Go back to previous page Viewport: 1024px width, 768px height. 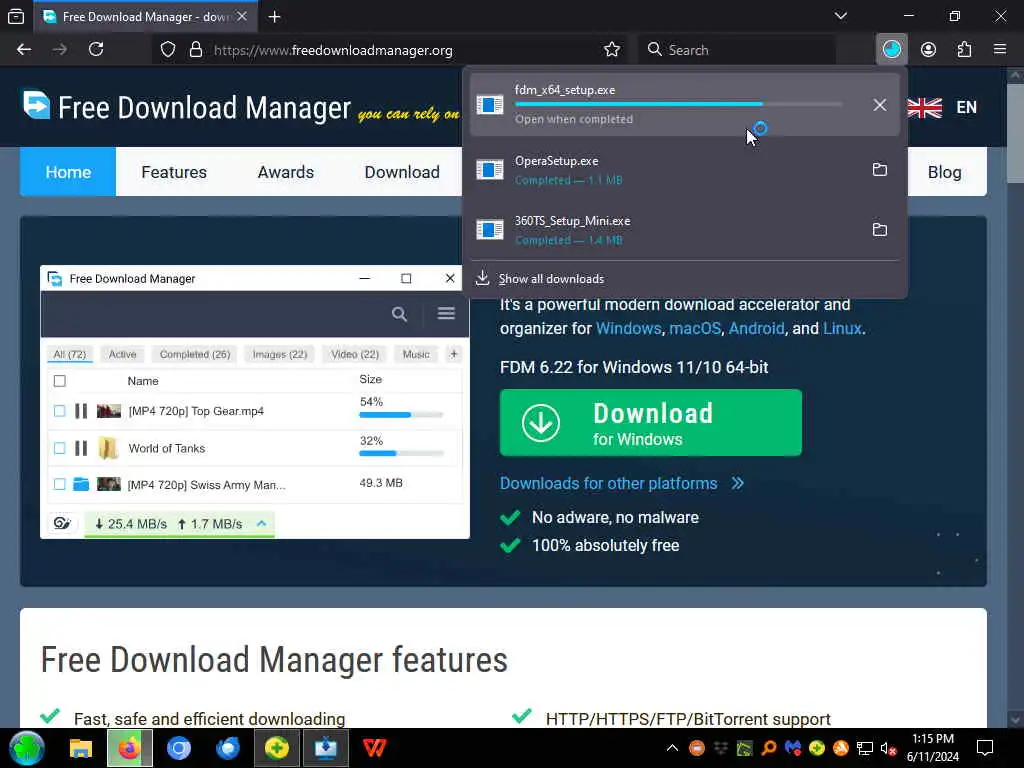24,50
